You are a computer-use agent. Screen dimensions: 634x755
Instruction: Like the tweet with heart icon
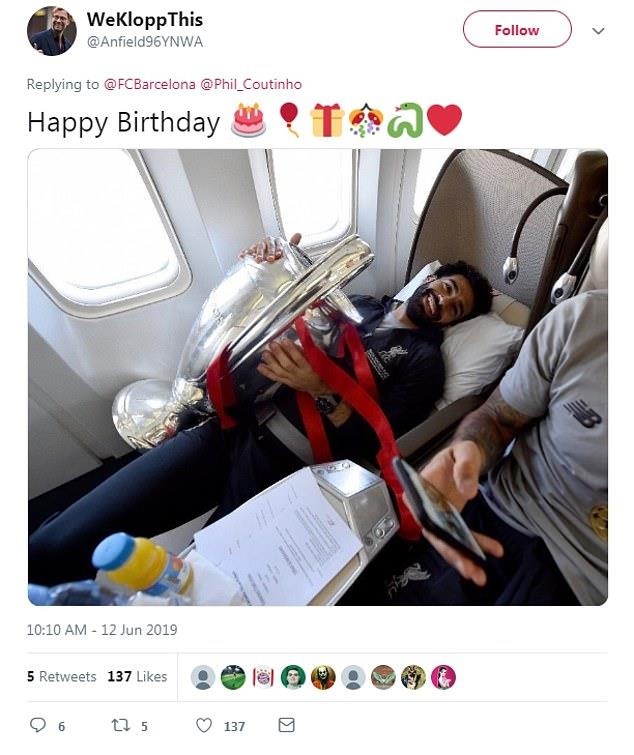pyautogui.click(x=204, y=725)
